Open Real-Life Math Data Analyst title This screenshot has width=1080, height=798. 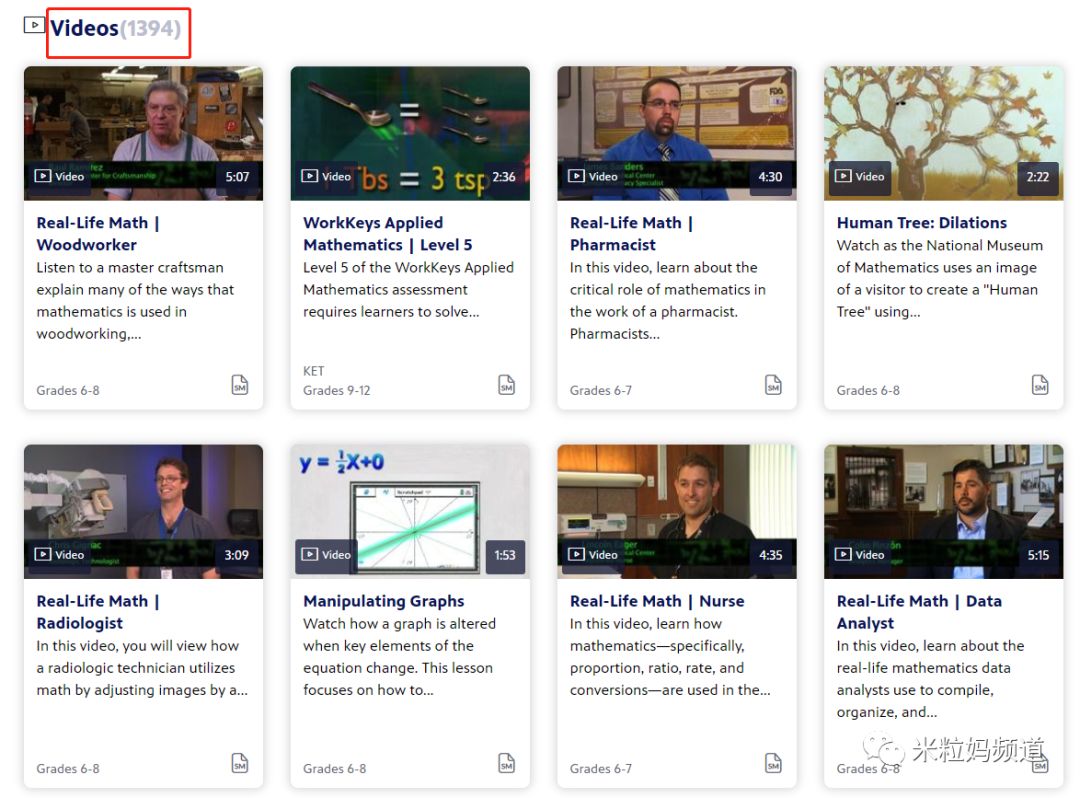(920, 612)
